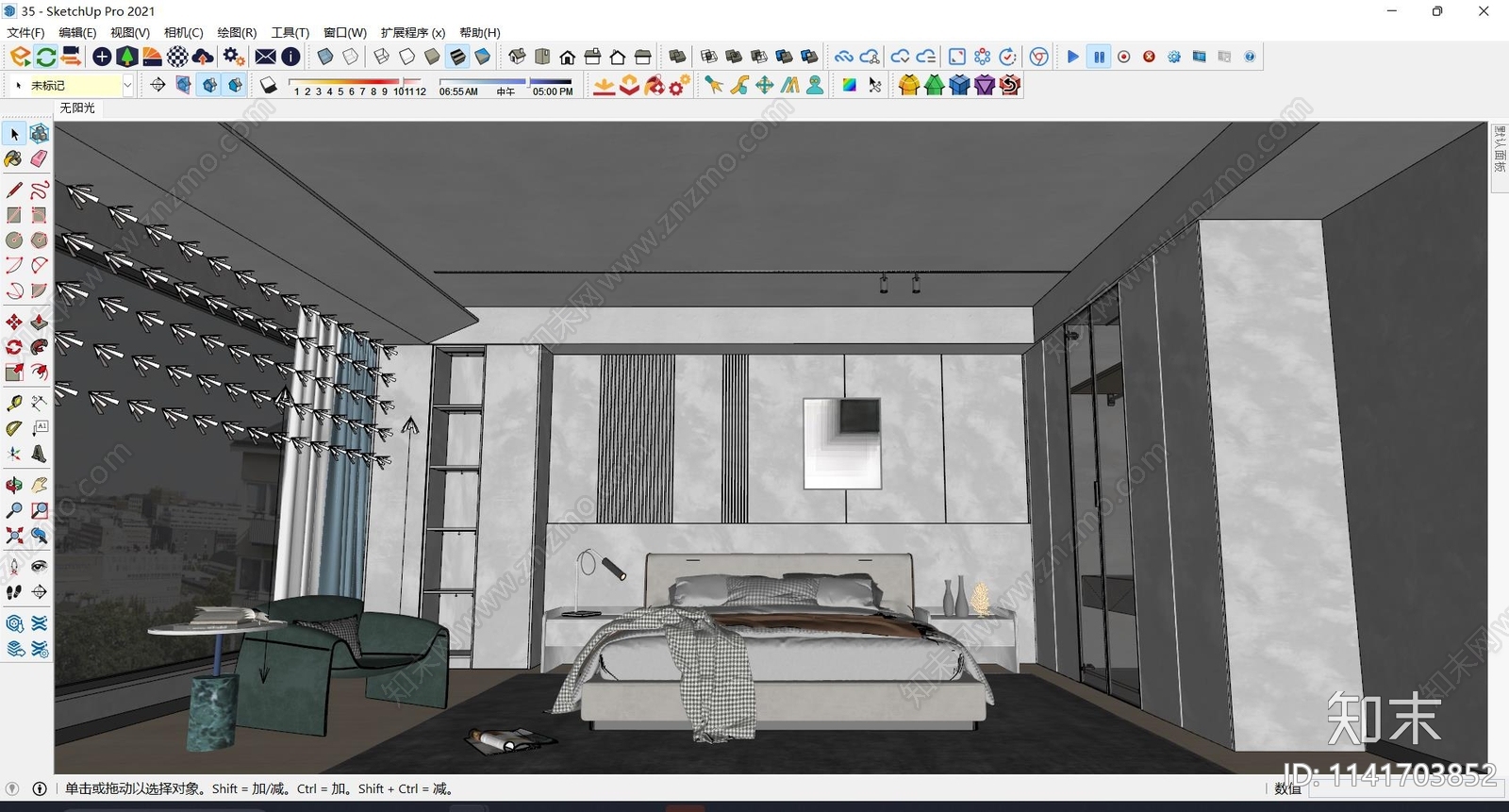Pick the Tape Measure tool
Image resolution: width=1509 pixels, height=812 pixels.
tap(14, 403)
